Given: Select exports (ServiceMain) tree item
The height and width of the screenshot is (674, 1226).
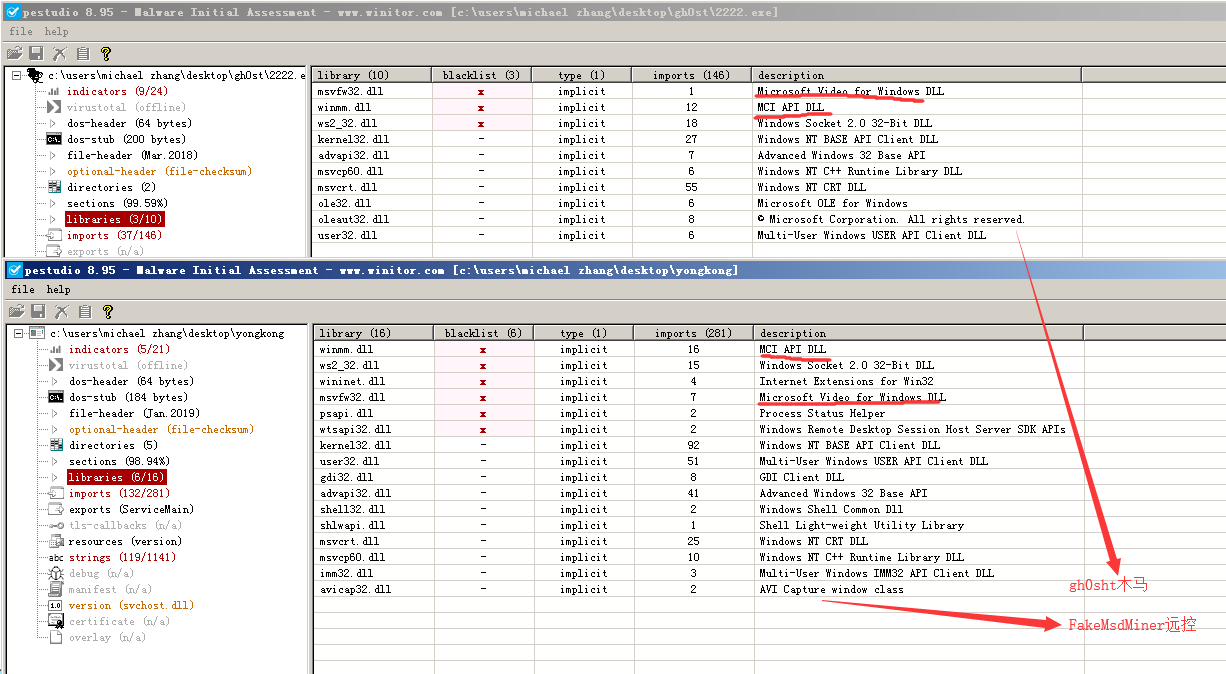Looking at the screenshot, I should [x=131, y=509].
